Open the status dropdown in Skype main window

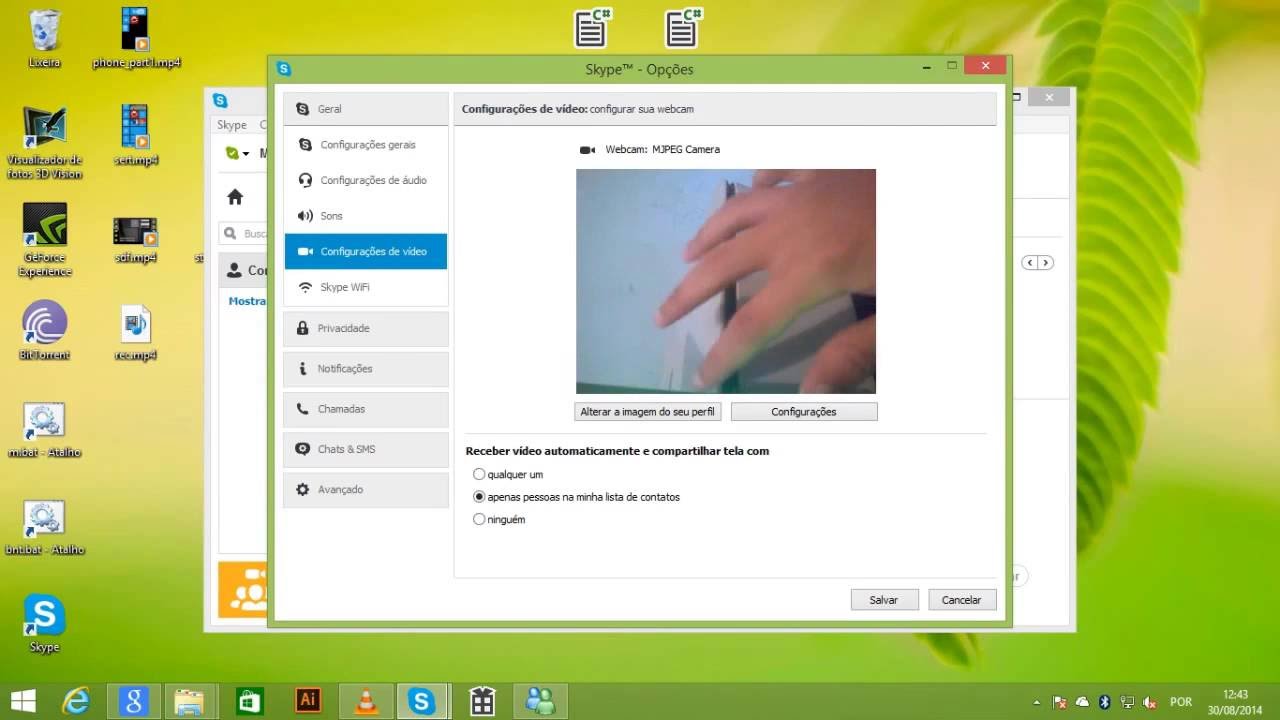pyautogui.click(x=237, y=153)
